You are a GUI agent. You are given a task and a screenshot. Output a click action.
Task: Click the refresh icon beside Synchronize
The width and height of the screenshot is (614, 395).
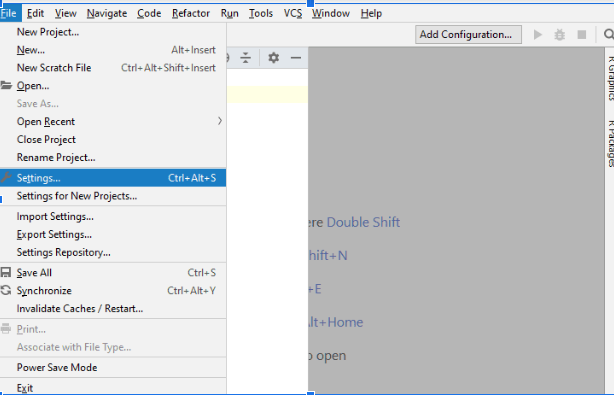pyautogui.click(x=6, y=290)
